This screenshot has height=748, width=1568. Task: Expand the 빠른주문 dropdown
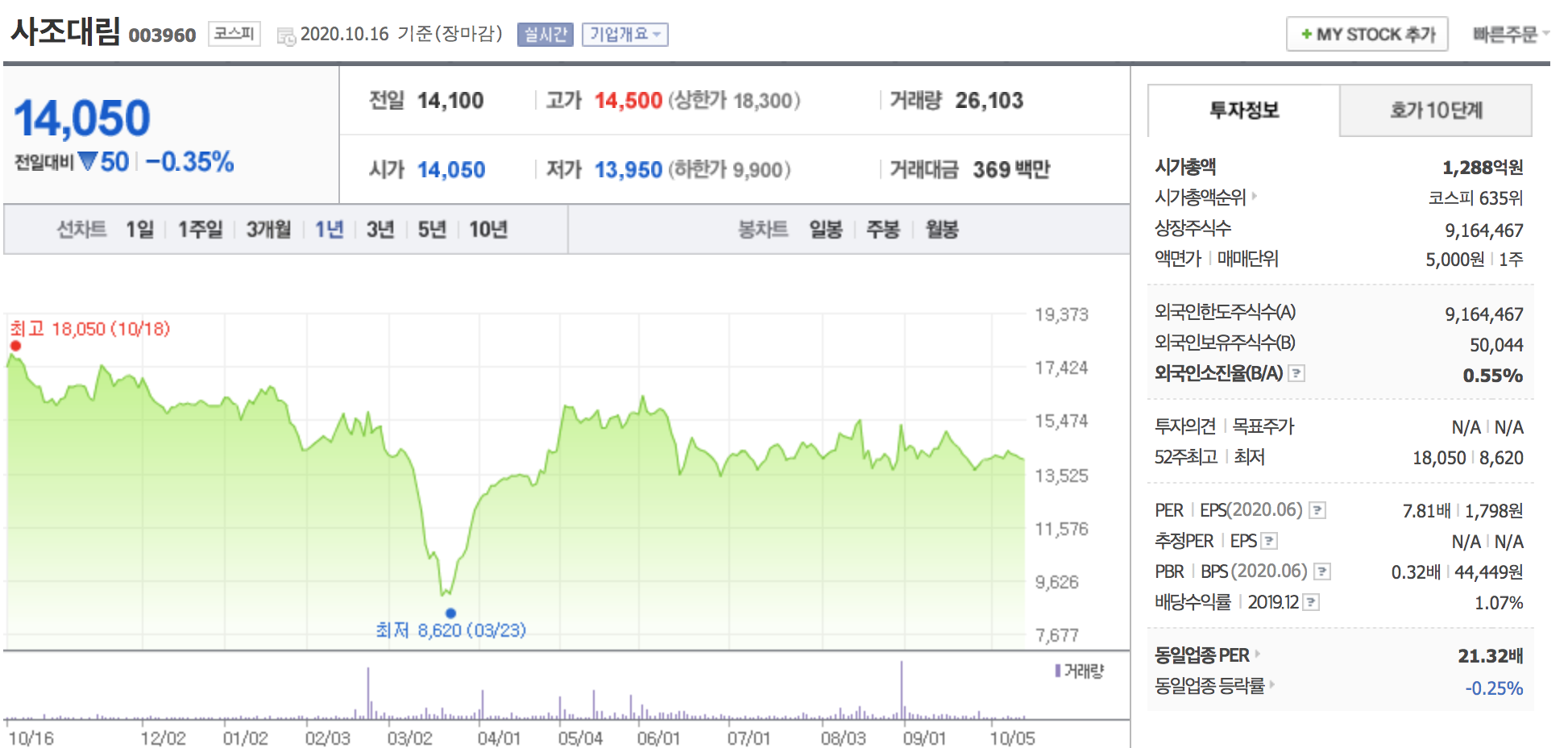tap(1511, 34)
